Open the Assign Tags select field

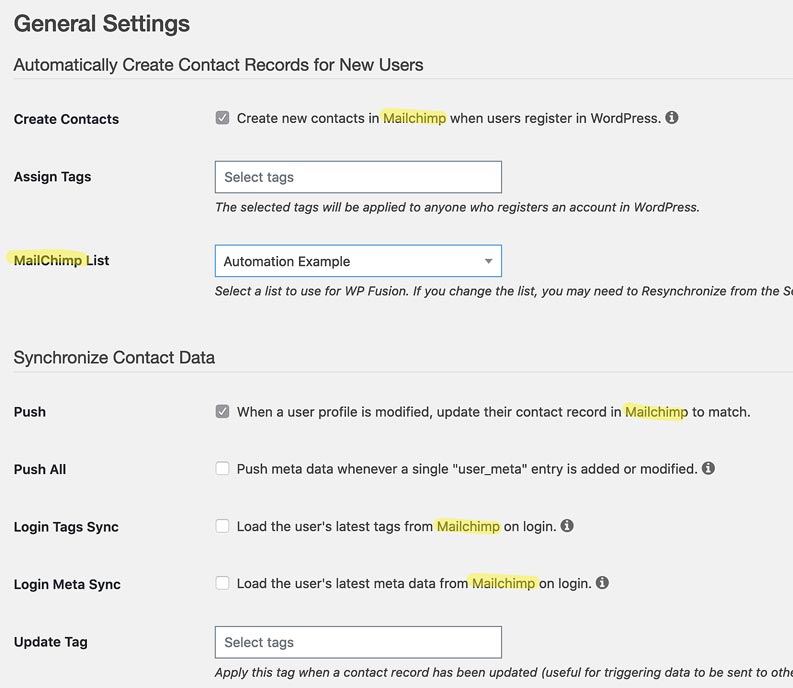[x=358, y=177]
